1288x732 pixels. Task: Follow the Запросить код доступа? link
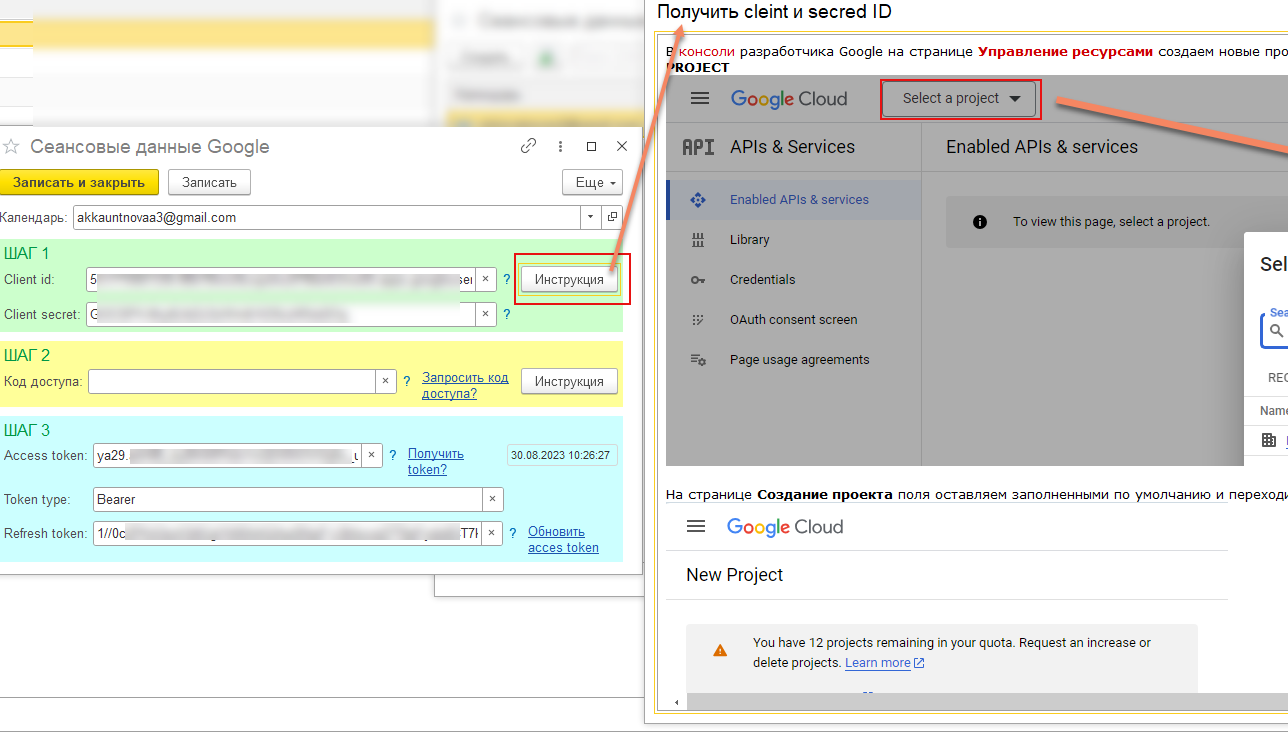(x=465, y=385)
